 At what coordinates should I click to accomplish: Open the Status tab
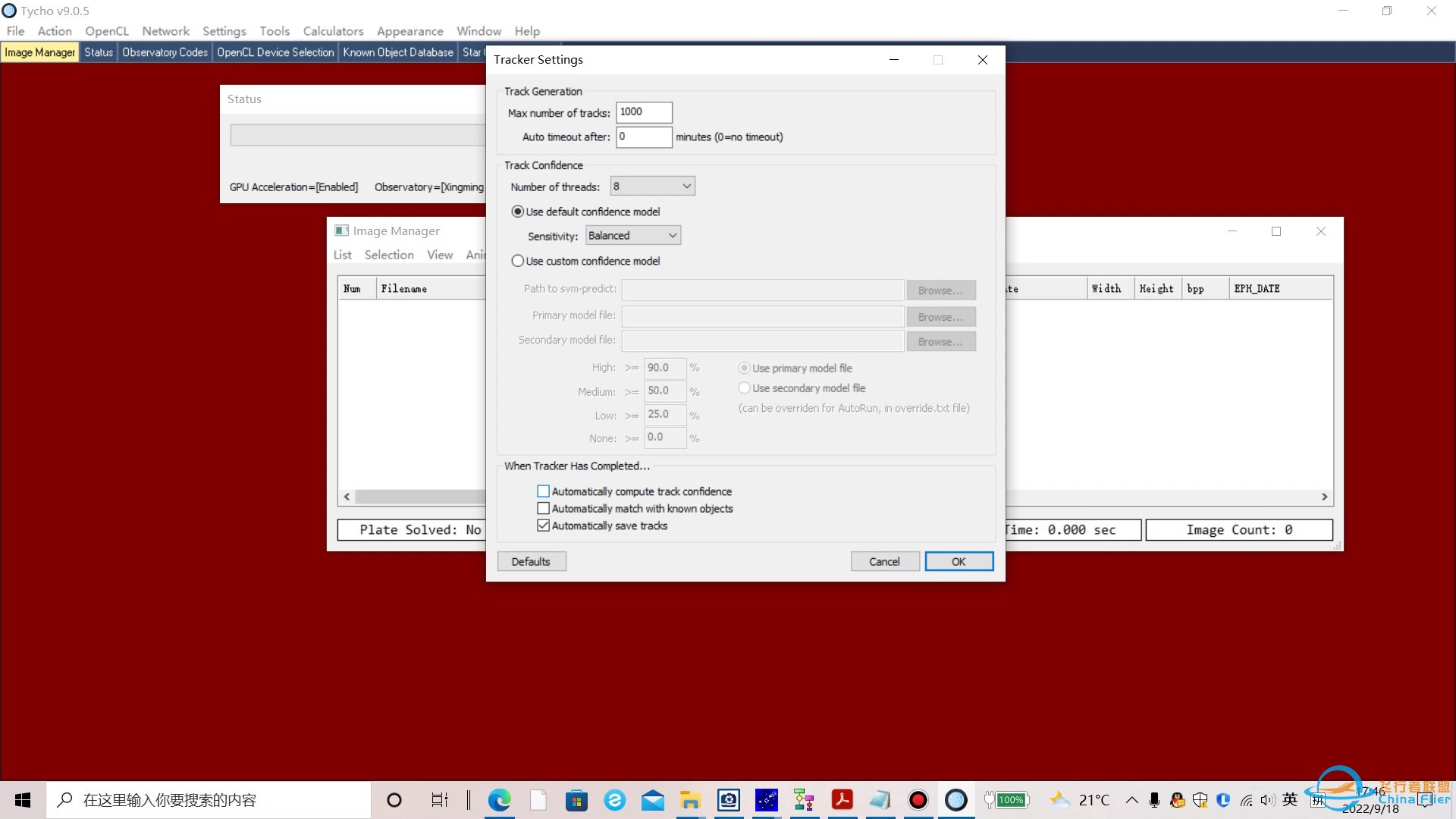98,51
